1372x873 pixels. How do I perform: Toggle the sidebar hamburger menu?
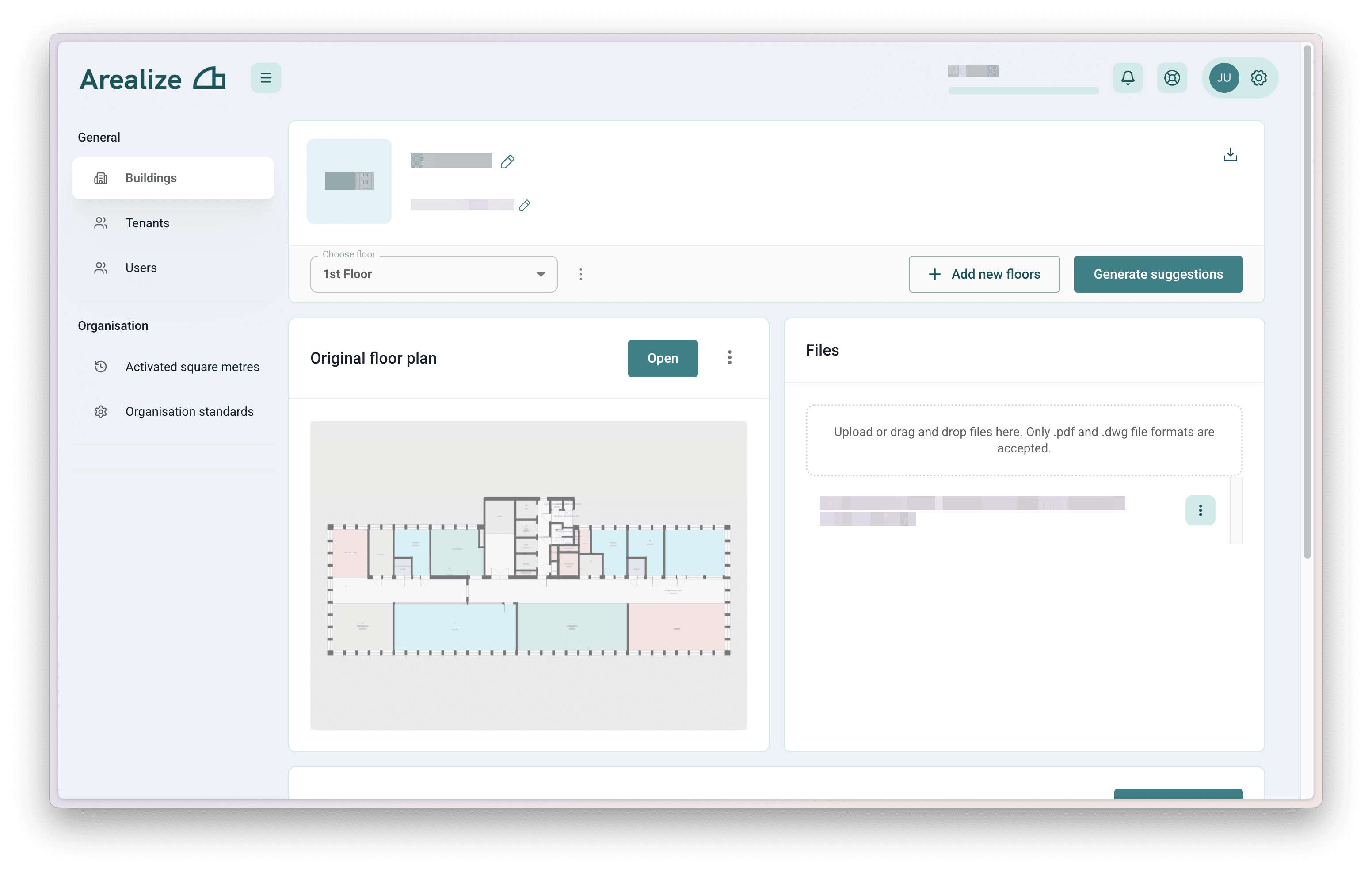[x=266, y=78]
